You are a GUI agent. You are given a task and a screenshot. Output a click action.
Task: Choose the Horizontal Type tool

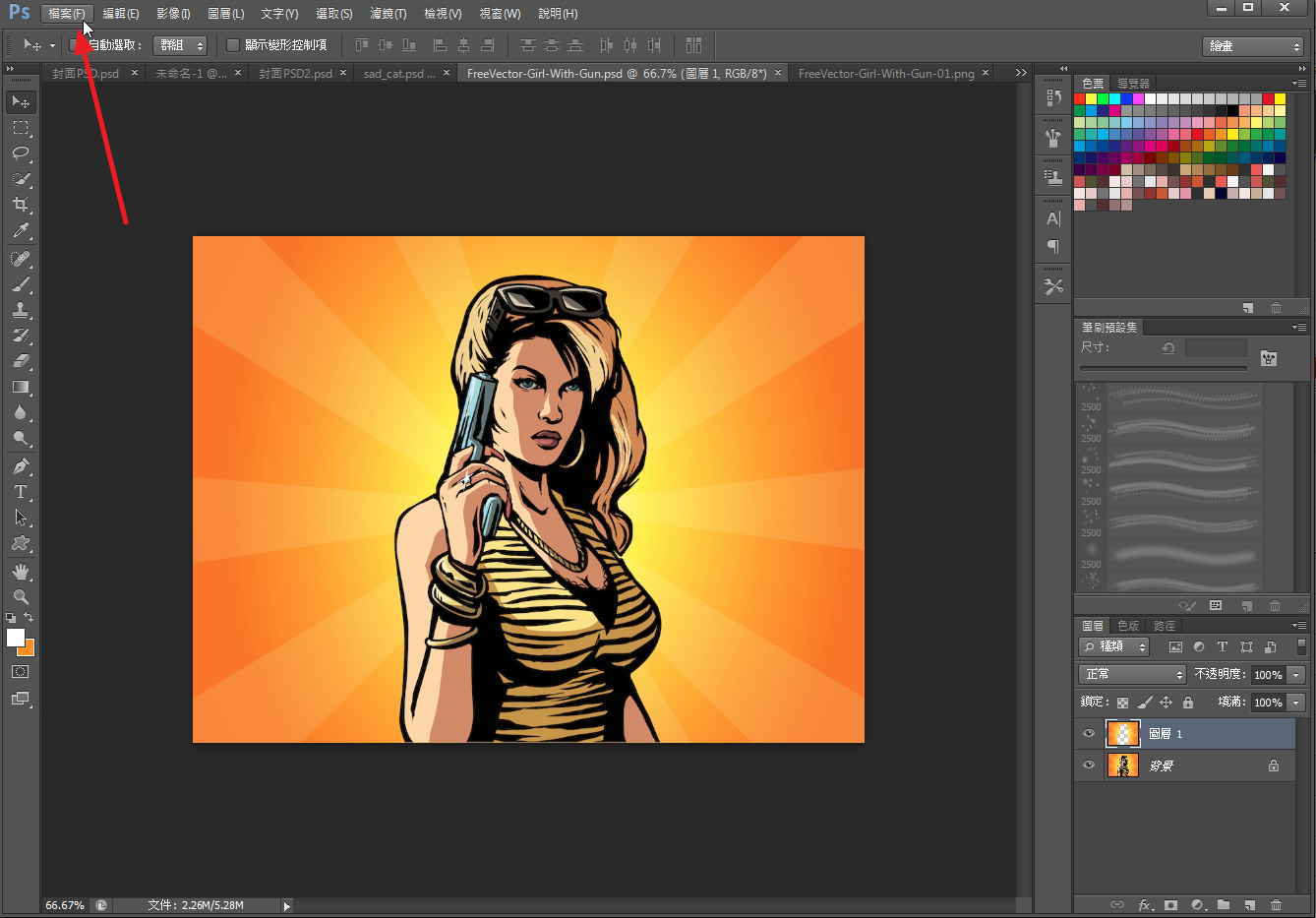21,492
